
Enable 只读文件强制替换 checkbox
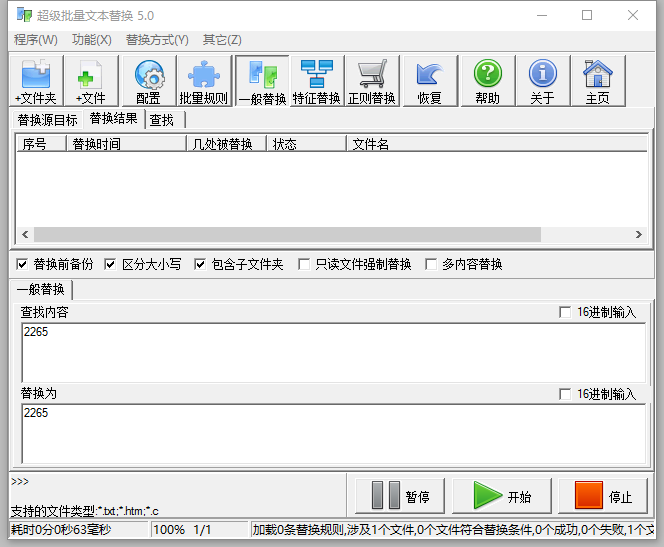tap(303, 265)
